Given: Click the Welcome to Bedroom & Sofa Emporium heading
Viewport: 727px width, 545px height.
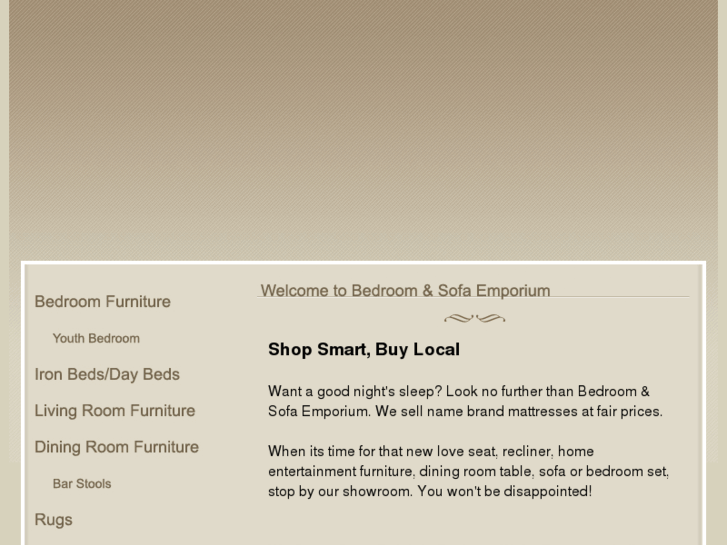Looking at the screenshot, I should pos(405,291).
